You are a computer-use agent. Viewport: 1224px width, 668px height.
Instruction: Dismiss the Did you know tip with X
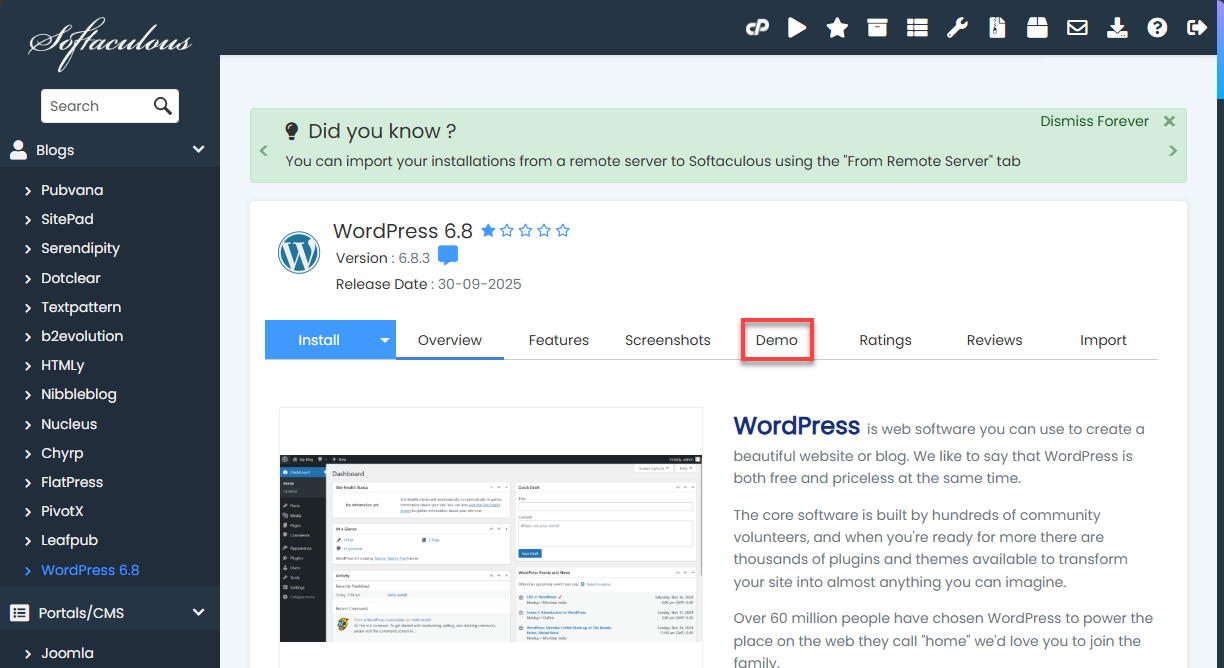(1169, 121)
